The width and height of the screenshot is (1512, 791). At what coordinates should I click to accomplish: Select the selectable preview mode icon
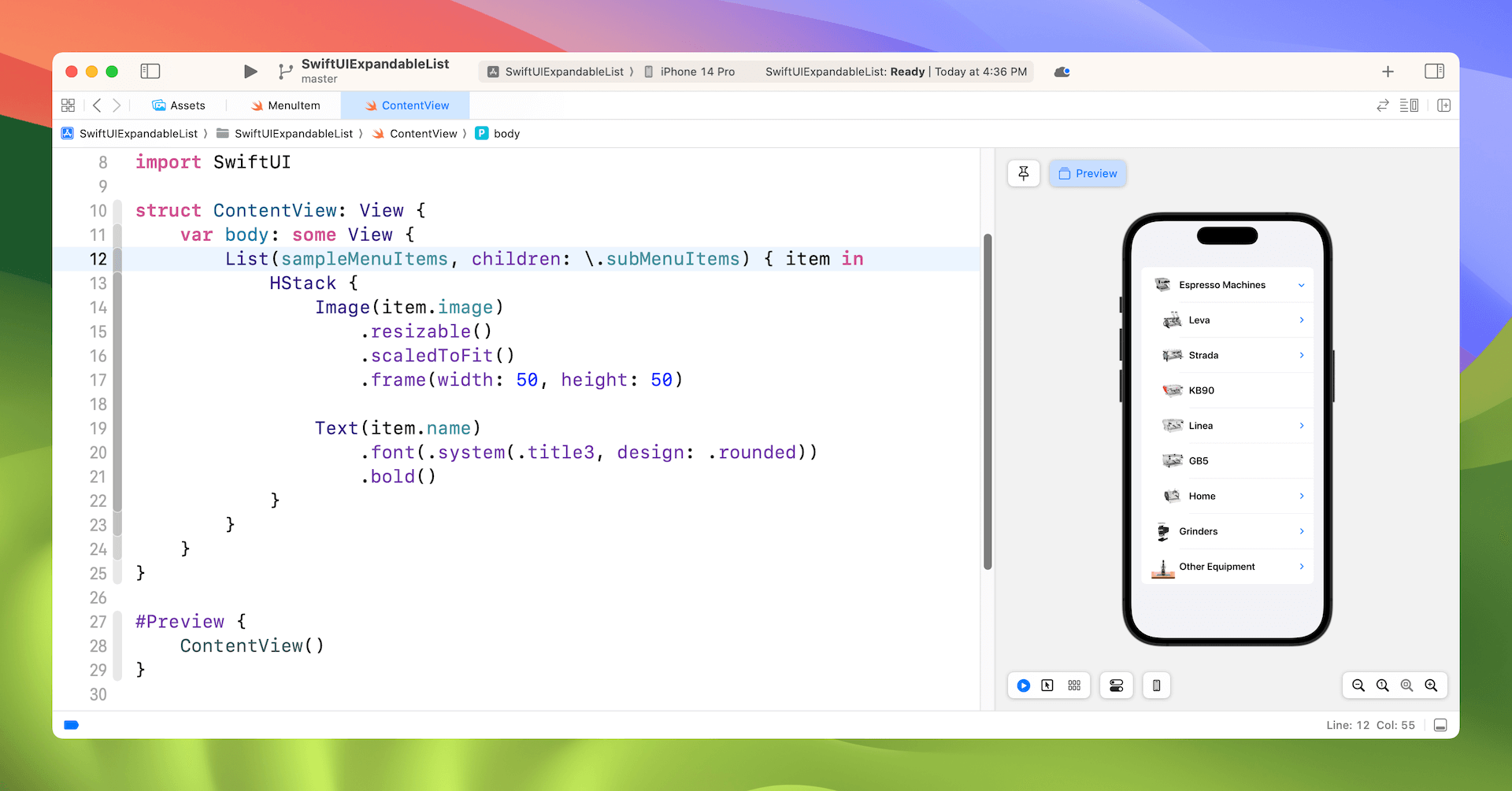1047,686
